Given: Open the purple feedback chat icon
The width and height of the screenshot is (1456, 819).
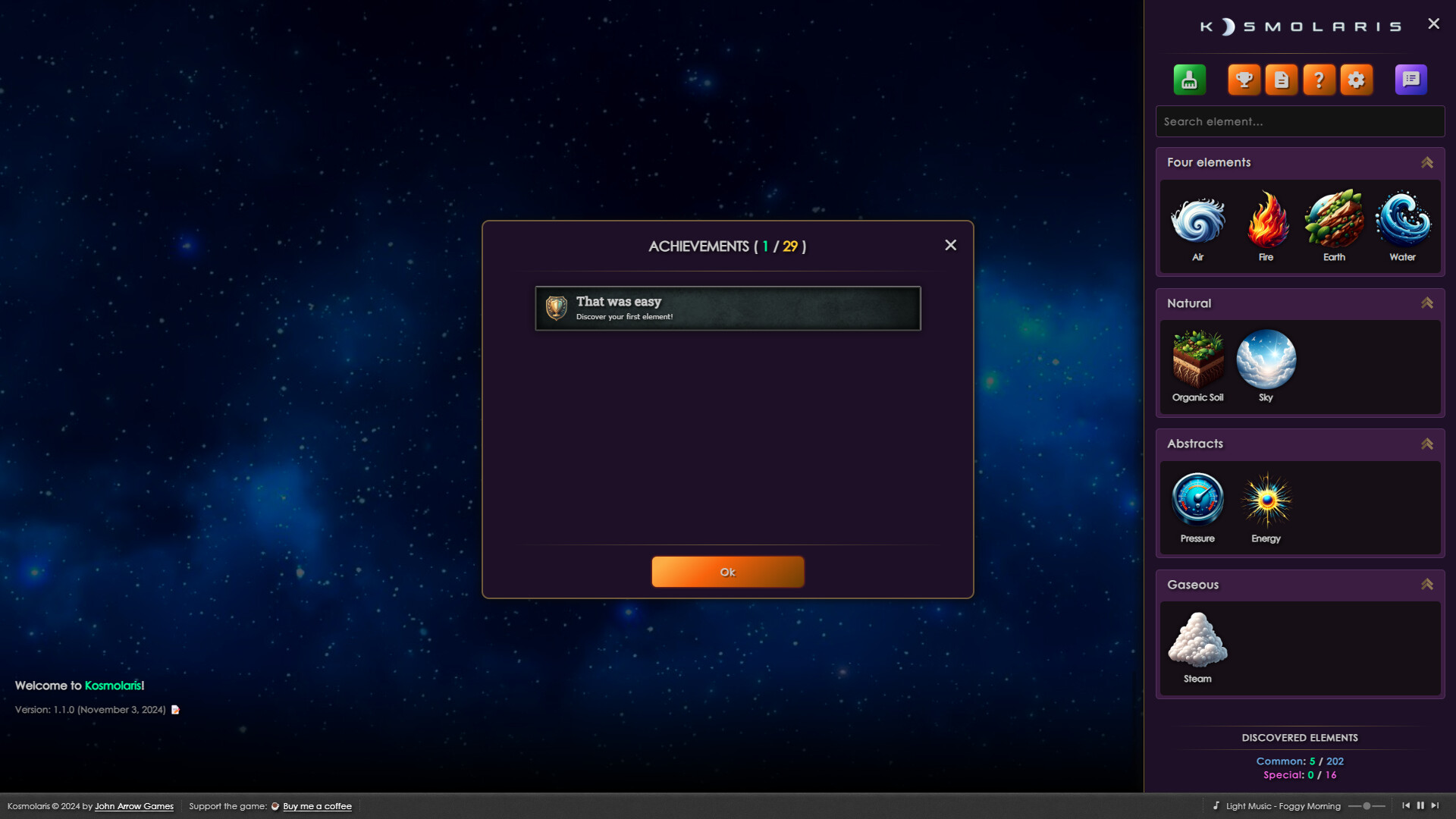Looking at the screenshot, I should [x=1410, y=79].
